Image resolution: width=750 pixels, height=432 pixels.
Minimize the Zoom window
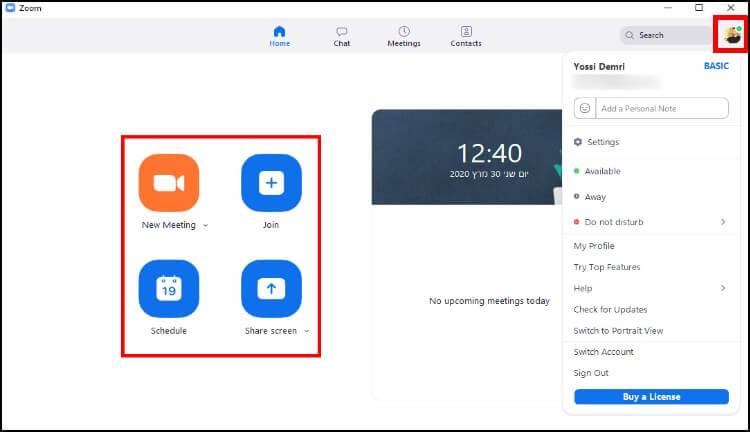[668, 8]
